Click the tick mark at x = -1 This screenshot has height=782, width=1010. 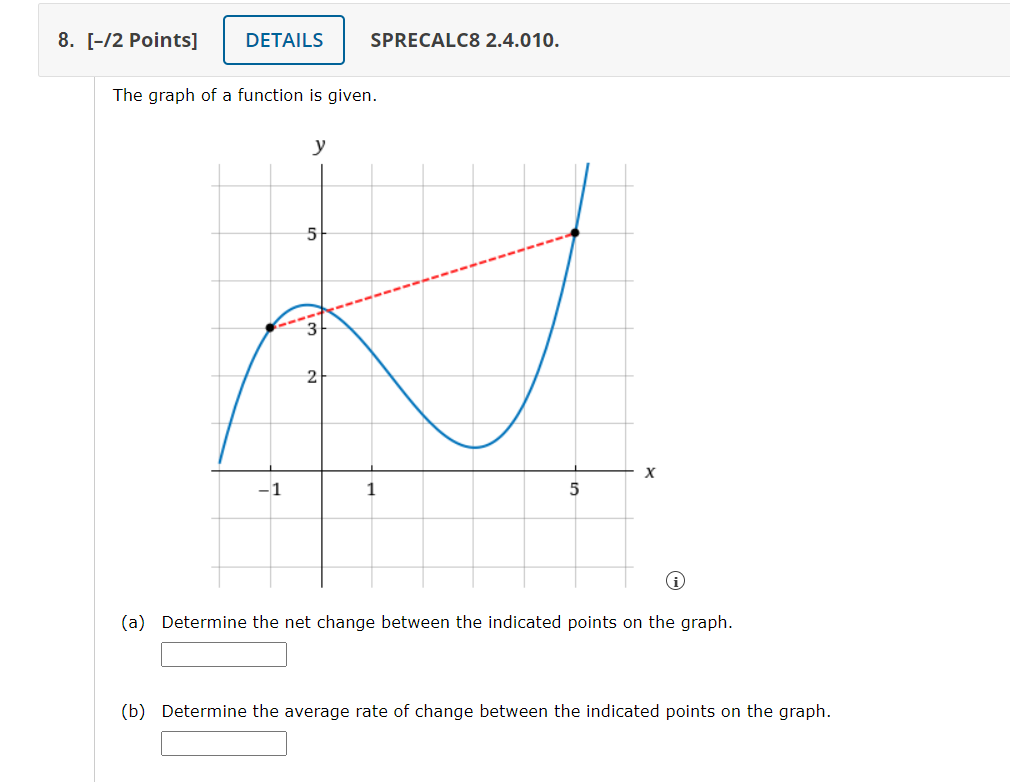click(269, 470)
